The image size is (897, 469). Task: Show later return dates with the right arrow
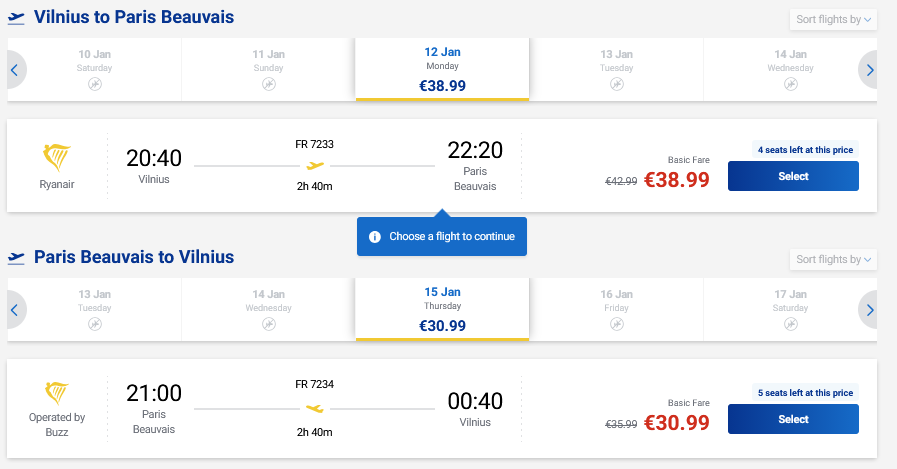869,310
